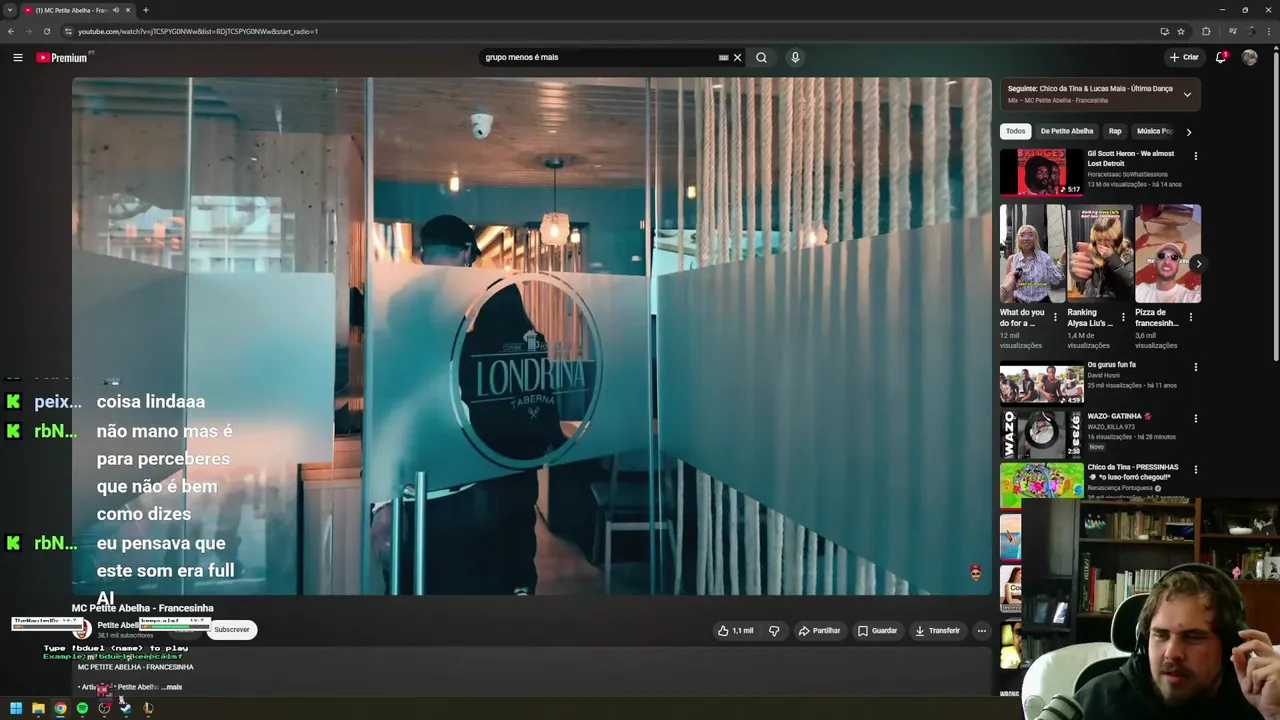Go back in browser history
1280x720 pixels.
pyautogui.click(x=11, y=31)
